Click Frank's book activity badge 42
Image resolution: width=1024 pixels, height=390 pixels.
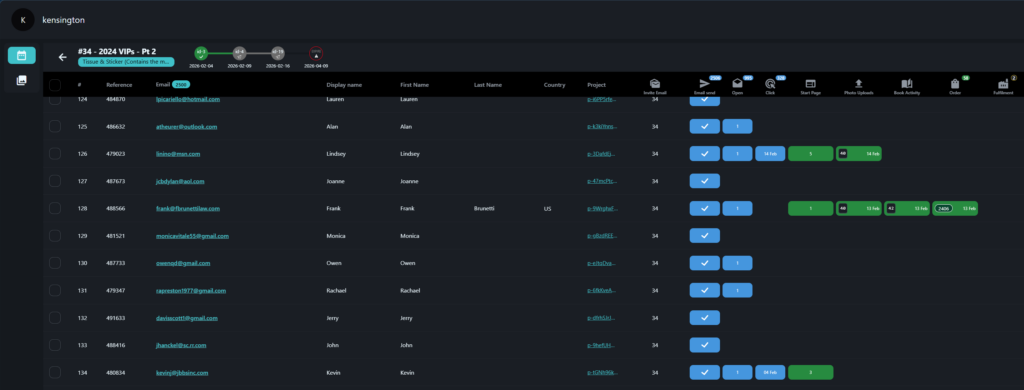tap(906, 208)
